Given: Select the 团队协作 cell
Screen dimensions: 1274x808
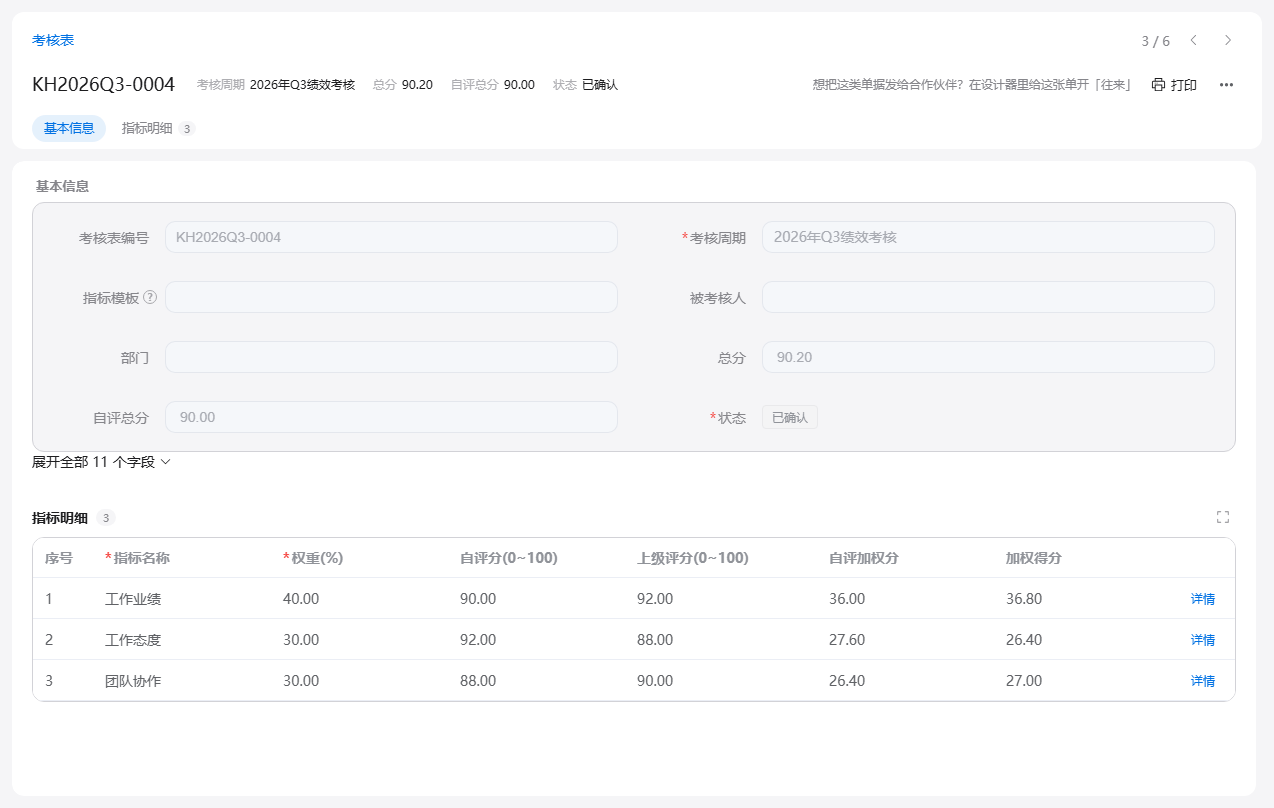Looking at the screenshot, I should tap(133, 681).
